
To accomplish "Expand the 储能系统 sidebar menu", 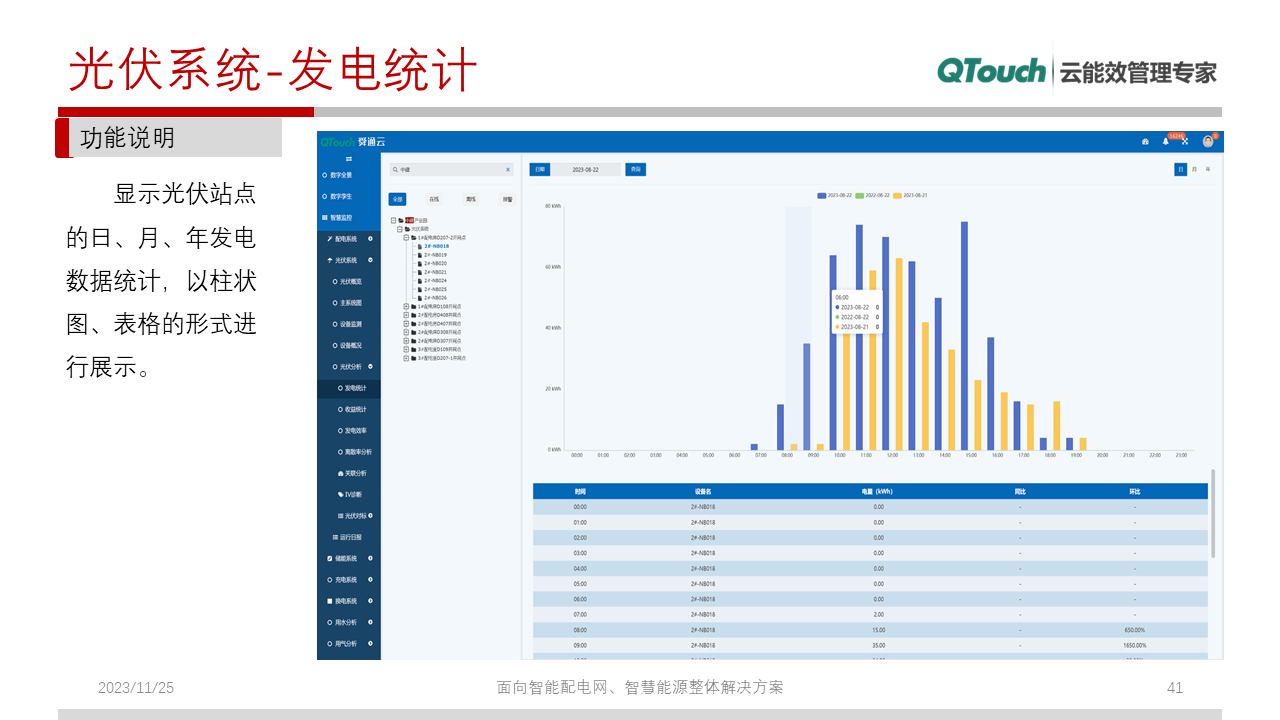I will pyautogui.click(x=345, y=558).
